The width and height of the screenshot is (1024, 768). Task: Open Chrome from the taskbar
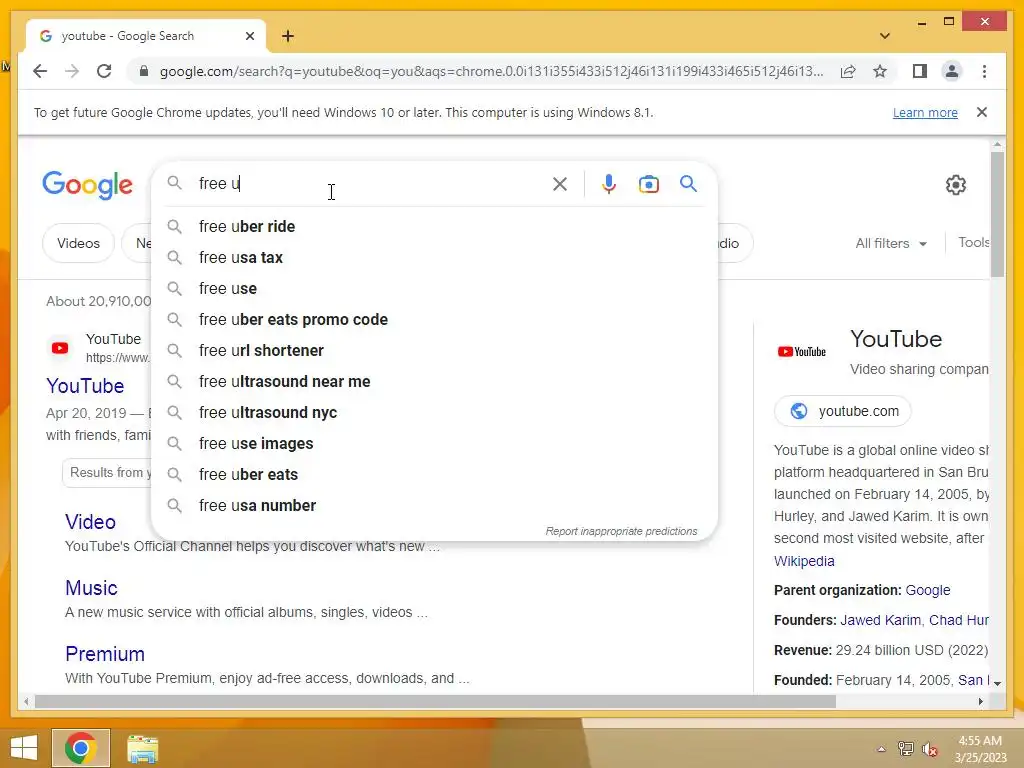click(x=81, y=748)
